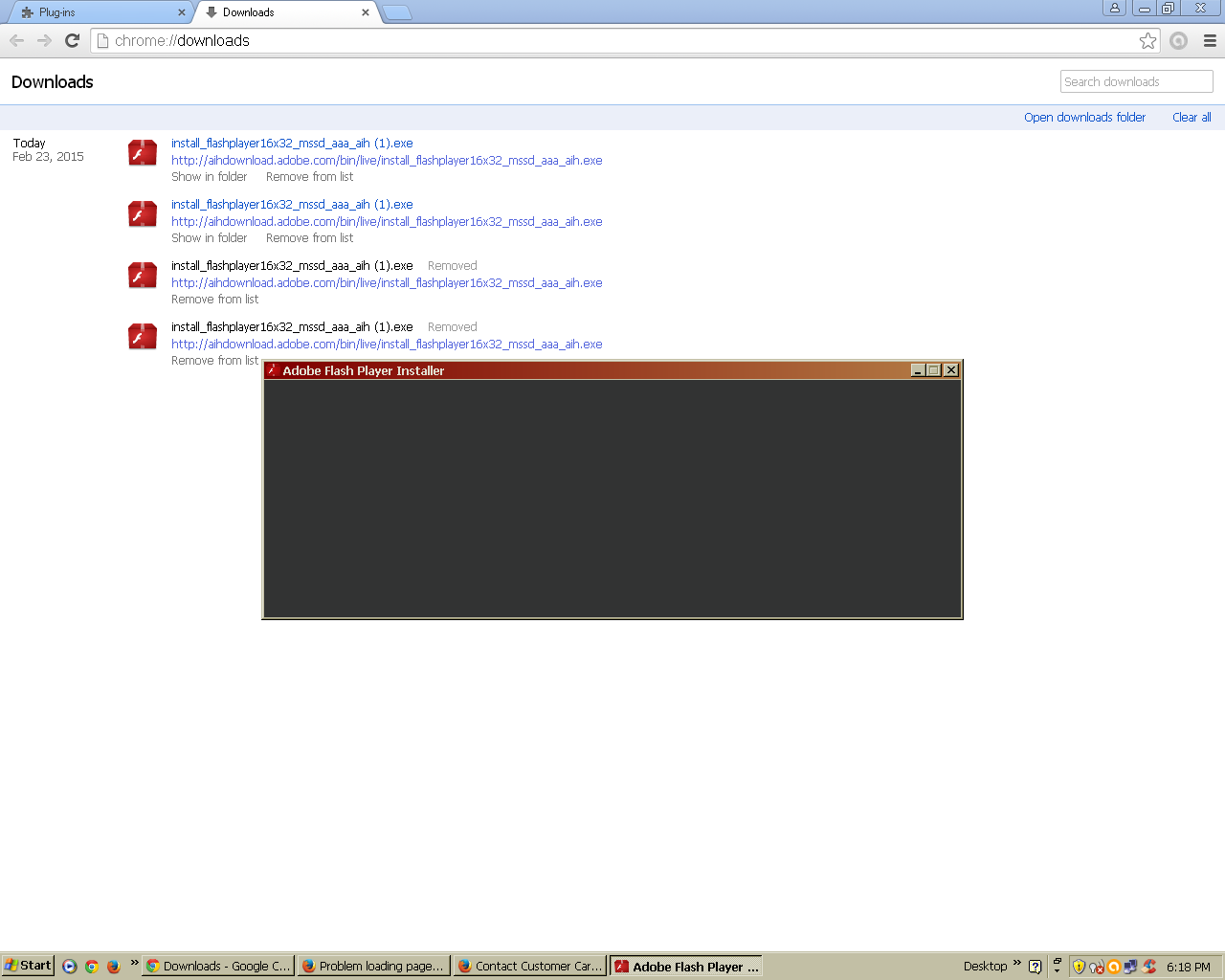Screen dimensions: 1225x980
Task: Click Clear all downloads link
Action: click(x=1191, y=117)
